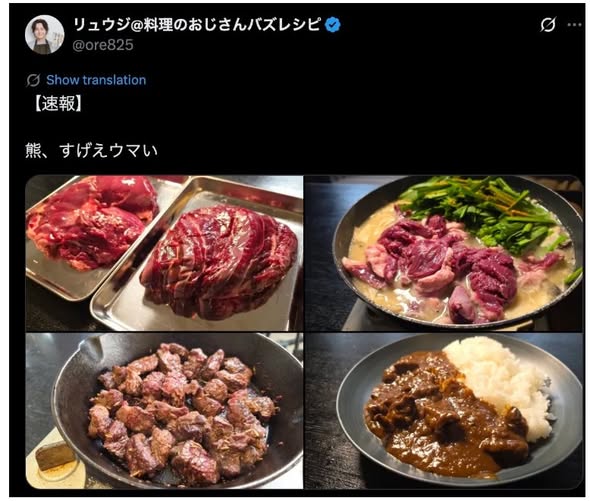Open the @ore825 handle
The image size is (590, 501).
point(103,45)
